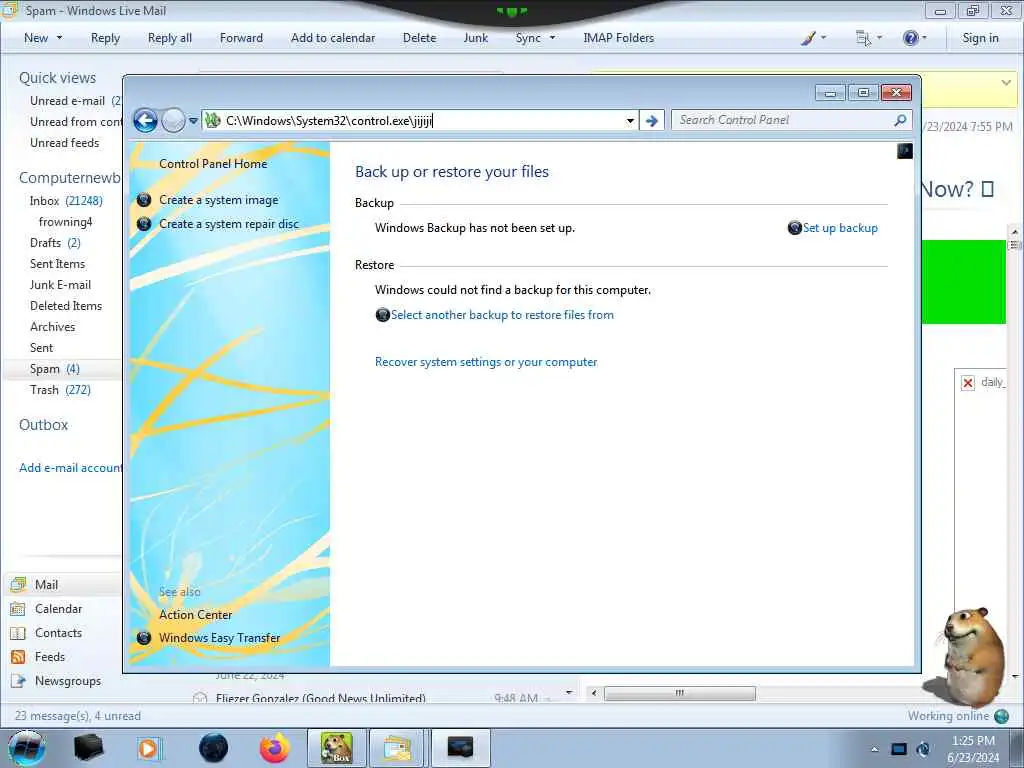
Task: Click the Windows Easy Transfer shield icon
Action: point(144,637)
